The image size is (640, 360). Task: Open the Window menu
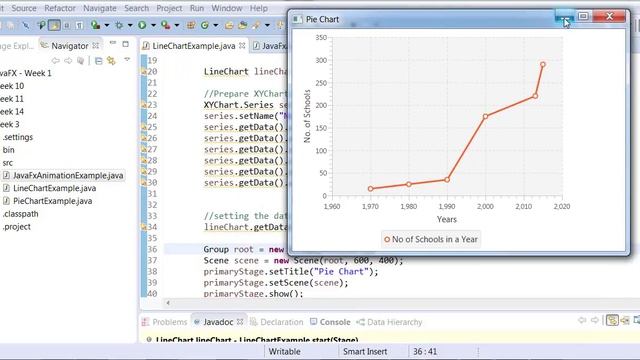click(227, 8)
